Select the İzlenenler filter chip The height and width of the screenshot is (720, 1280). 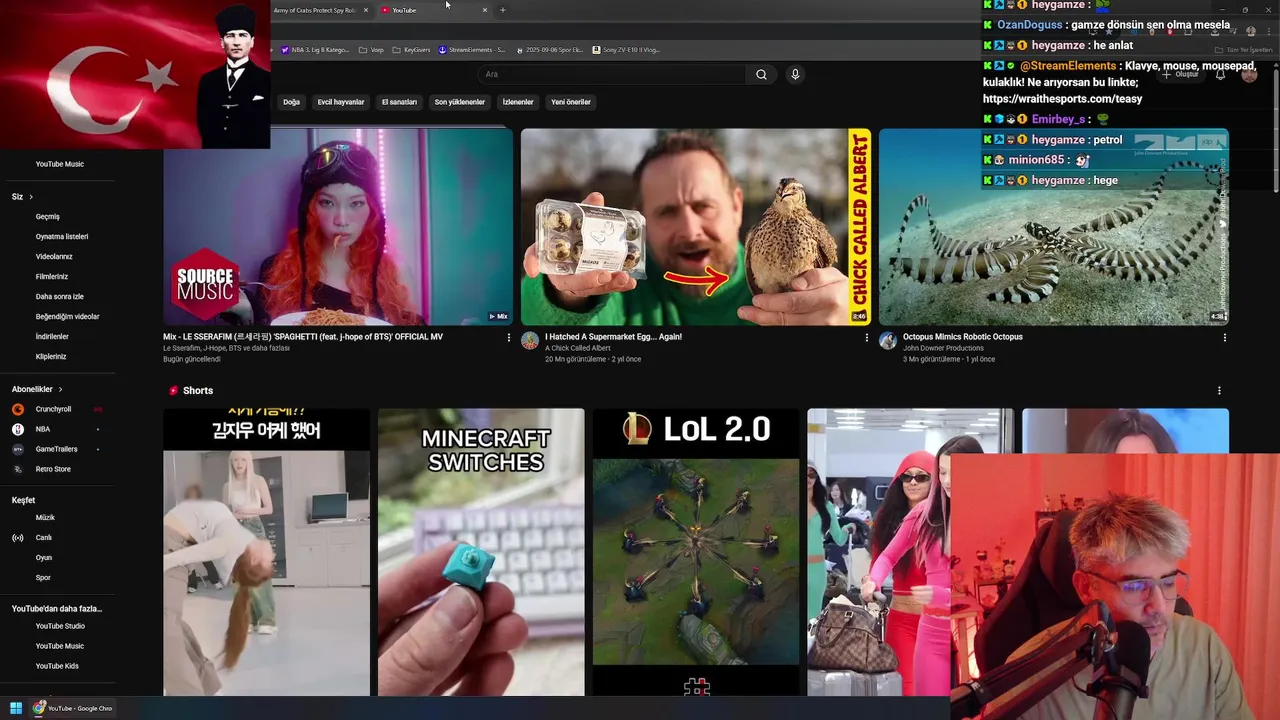(518, 102)
